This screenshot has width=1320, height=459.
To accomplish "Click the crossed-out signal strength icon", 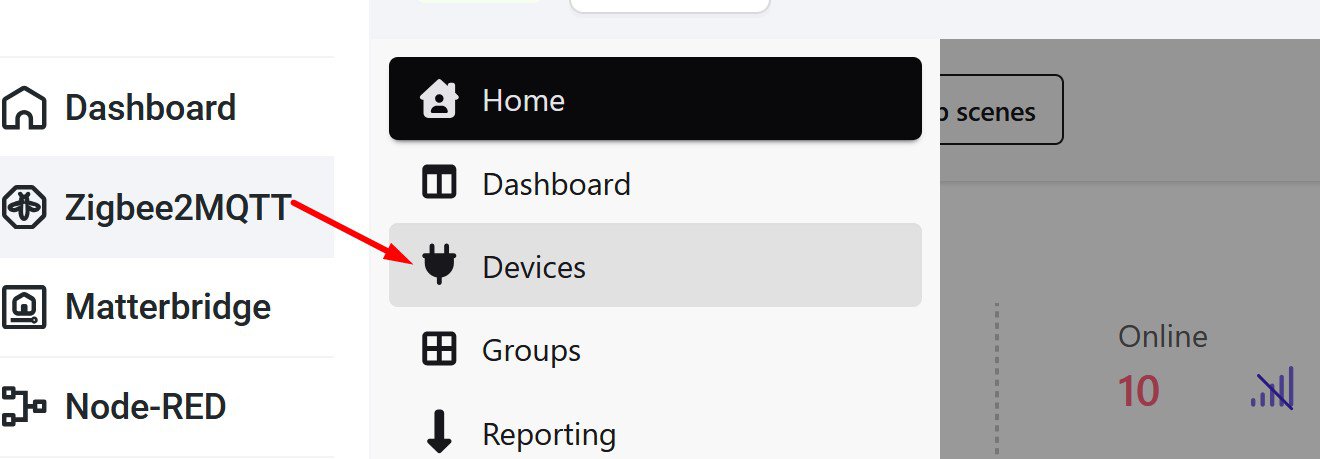I will [x=1273, y=388].
